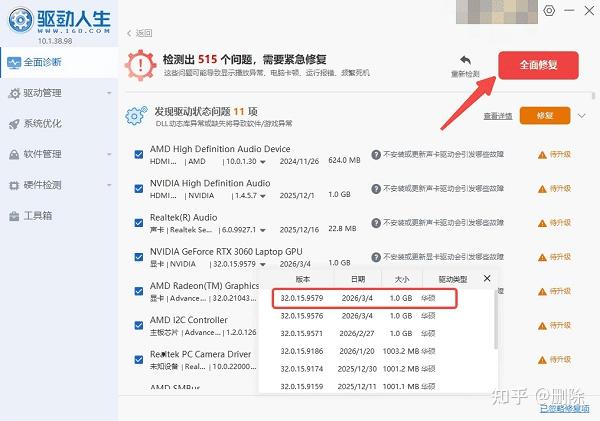This screenshot has height=421, width=600.
Task: Click the 日期 column header in popup
Action: tap(358, 279)
